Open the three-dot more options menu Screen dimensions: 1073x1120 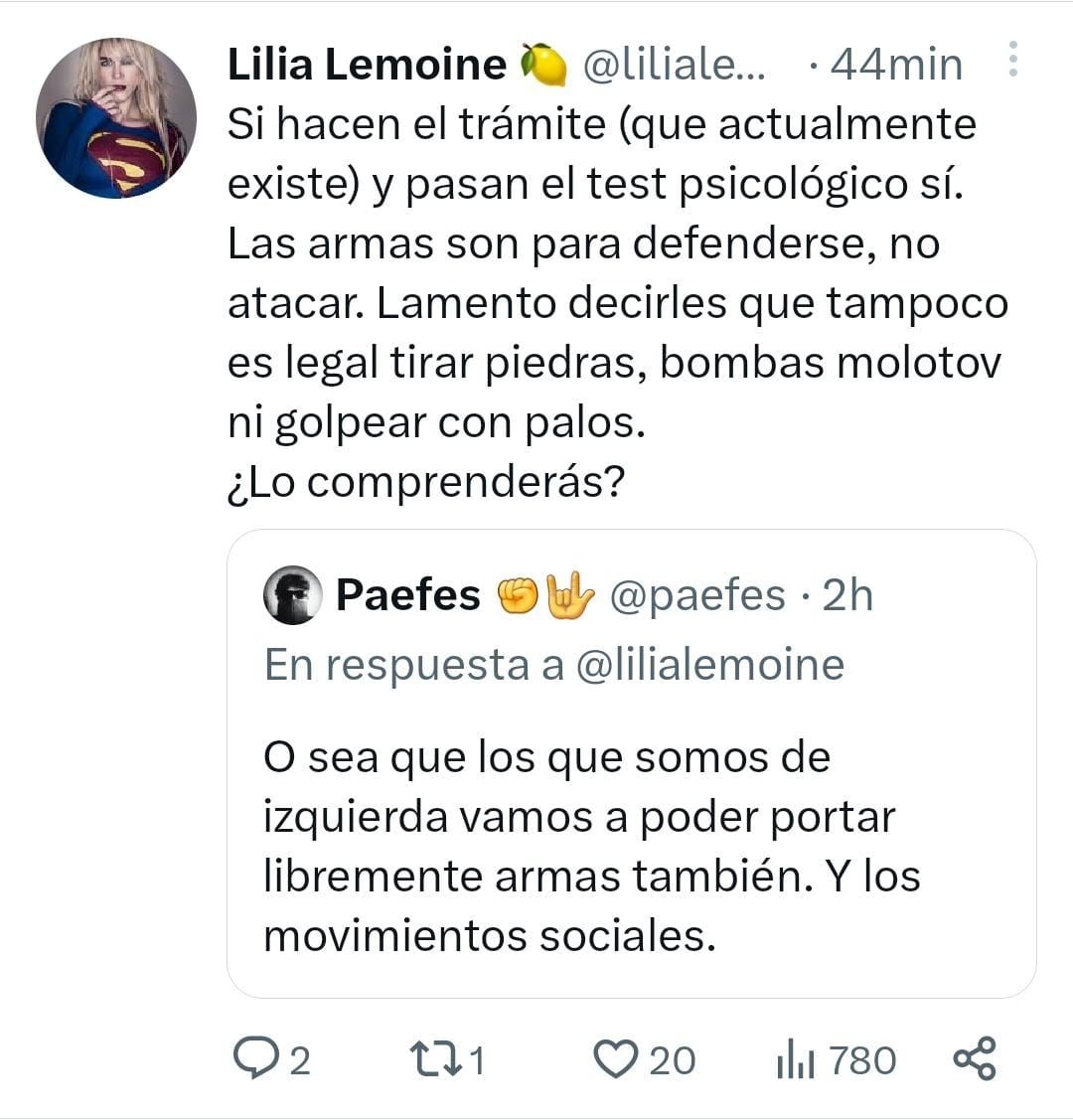click(1012, 60)
